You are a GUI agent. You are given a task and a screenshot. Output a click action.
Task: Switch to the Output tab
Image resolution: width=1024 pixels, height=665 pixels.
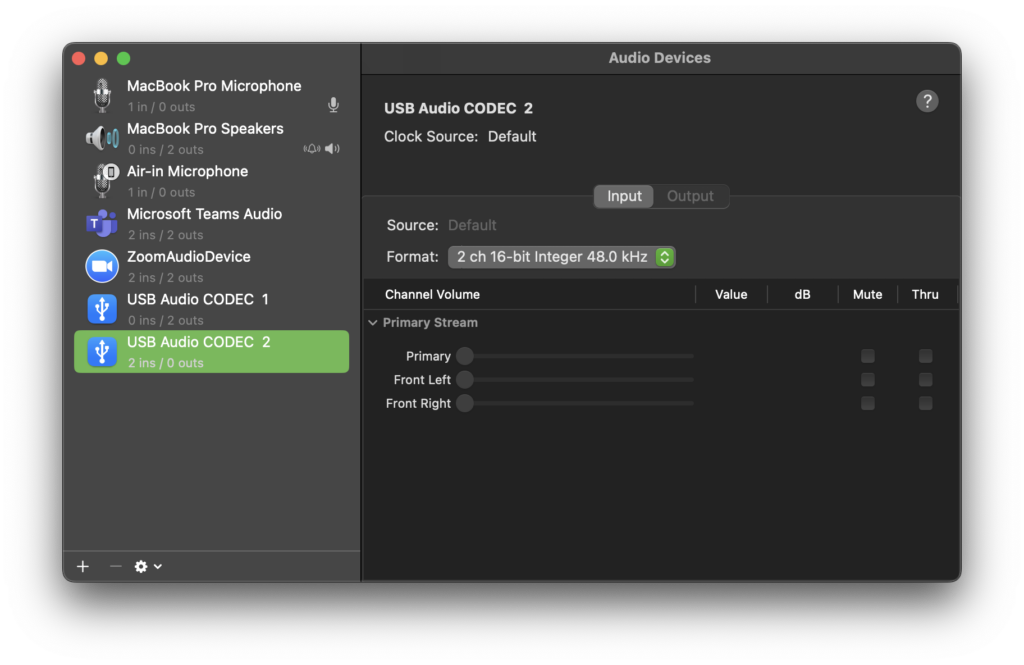point(690,196)
